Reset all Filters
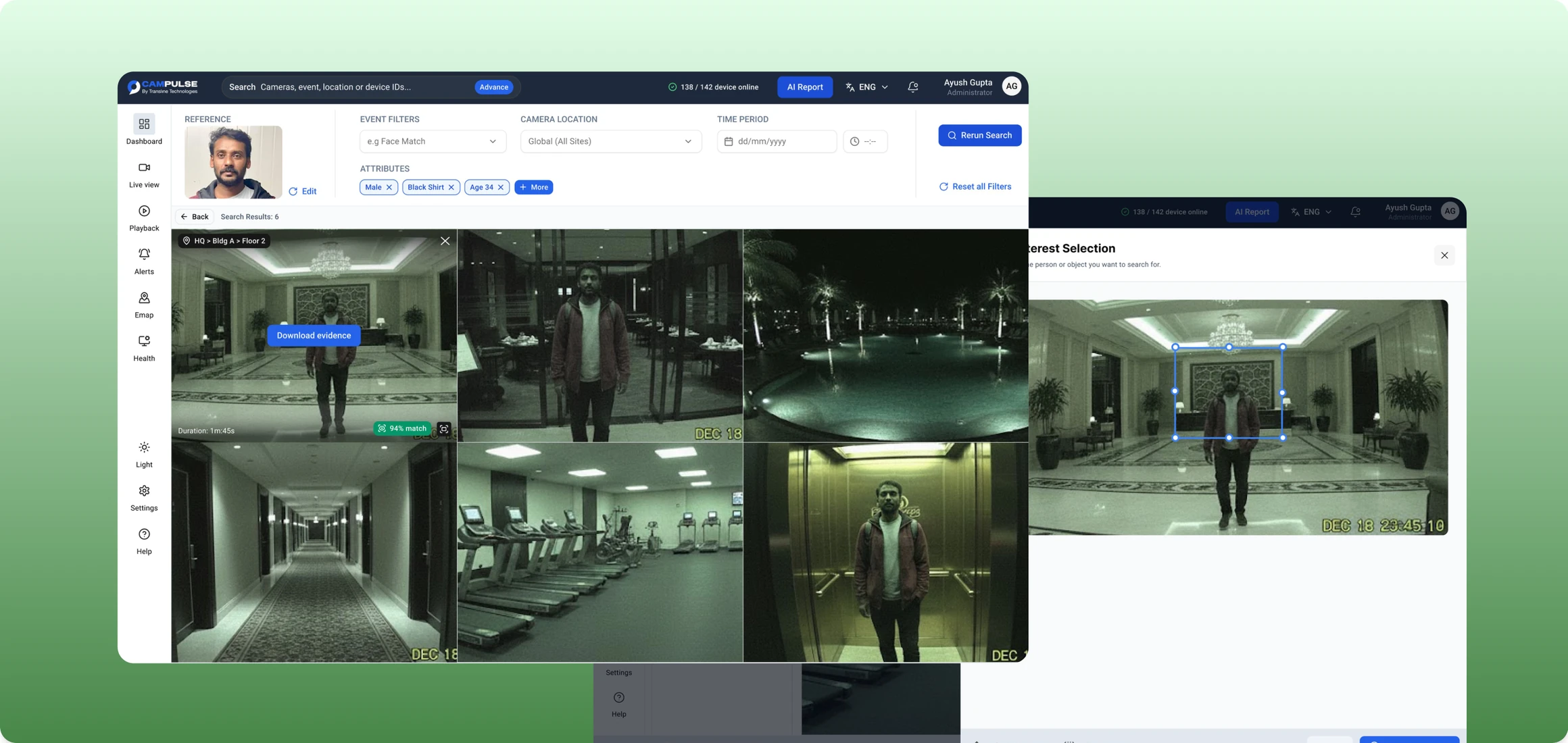Image resolution: width=1568 pixels, height=743 pixels. pyautogui.click(x=975, y=187)
